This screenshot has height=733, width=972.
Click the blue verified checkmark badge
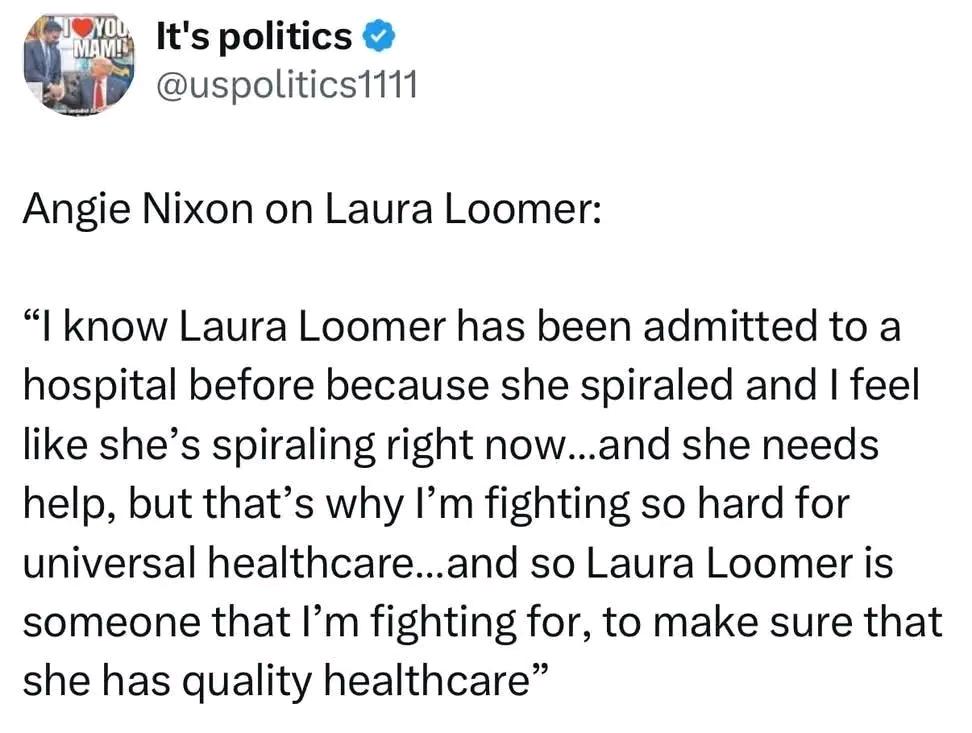point(378,37)
